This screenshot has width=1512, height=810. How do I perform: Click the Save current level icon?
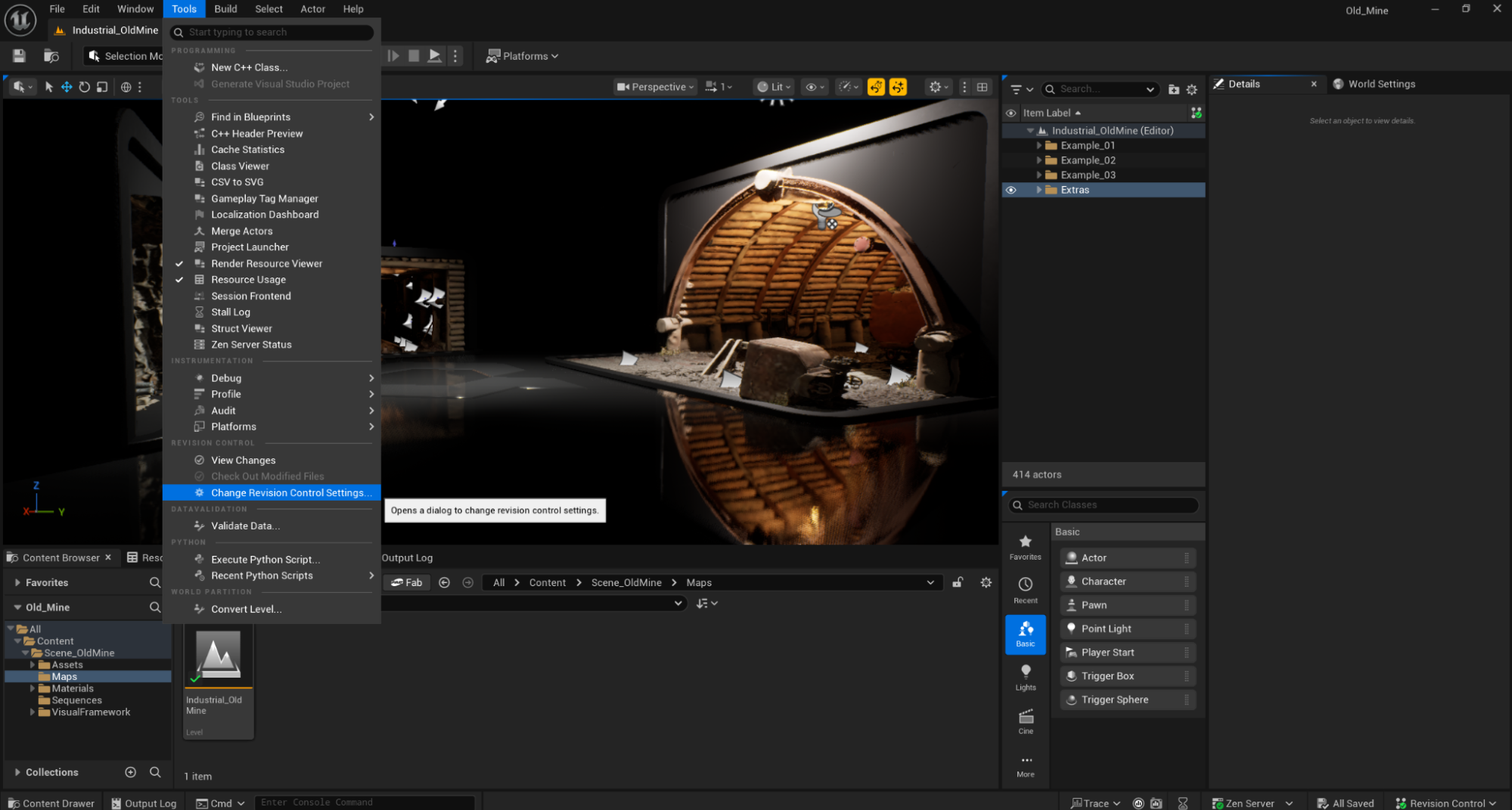click(19, 56)
